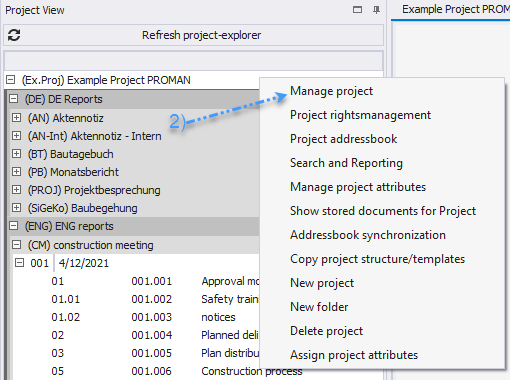Screen dimensions: 510x380
Task: Expand the (AN) Aktennotiz node
Action: click(x=16, y=118)
